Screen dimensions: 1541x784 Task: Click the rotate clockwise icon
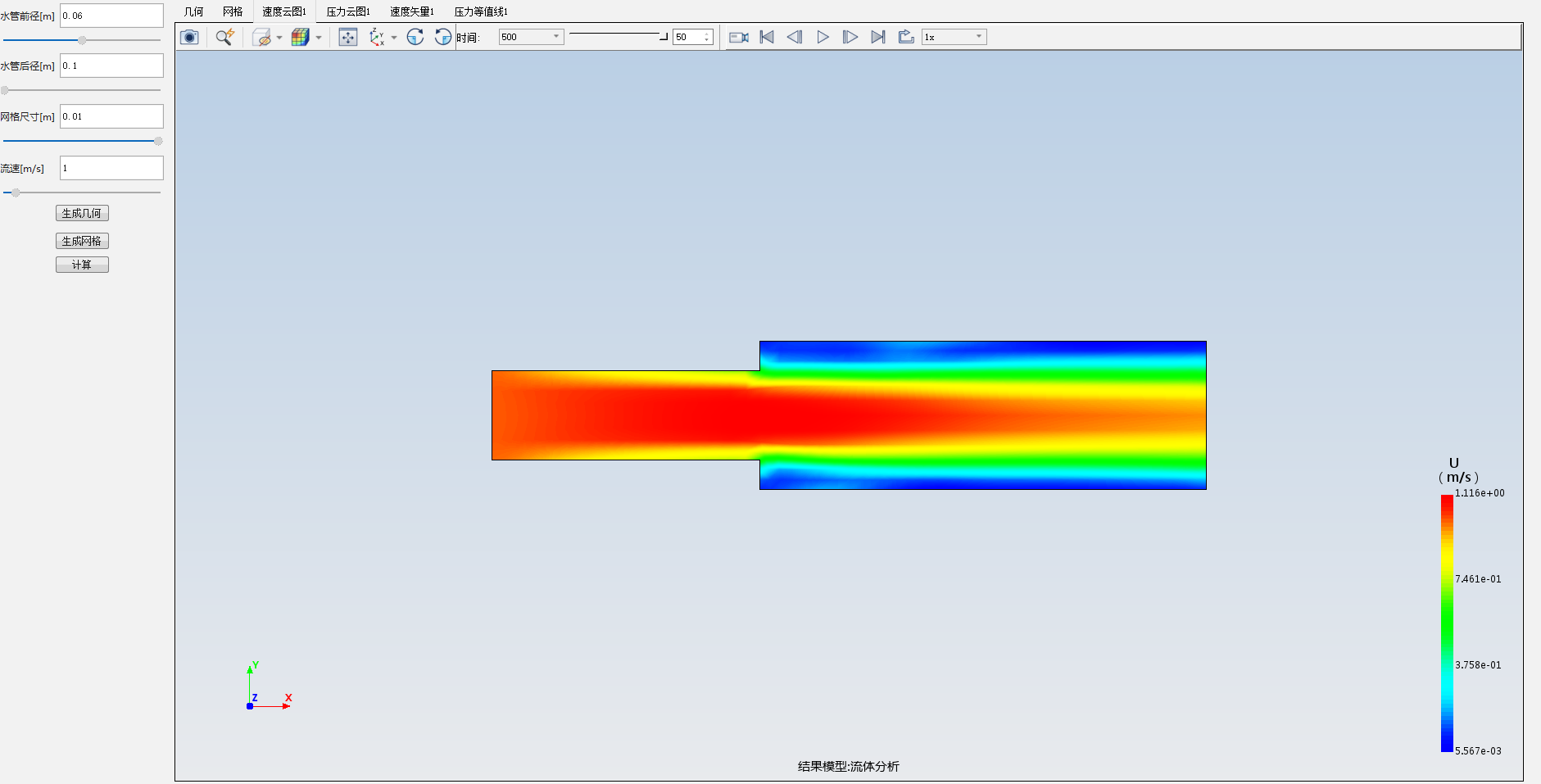(415, 37)
